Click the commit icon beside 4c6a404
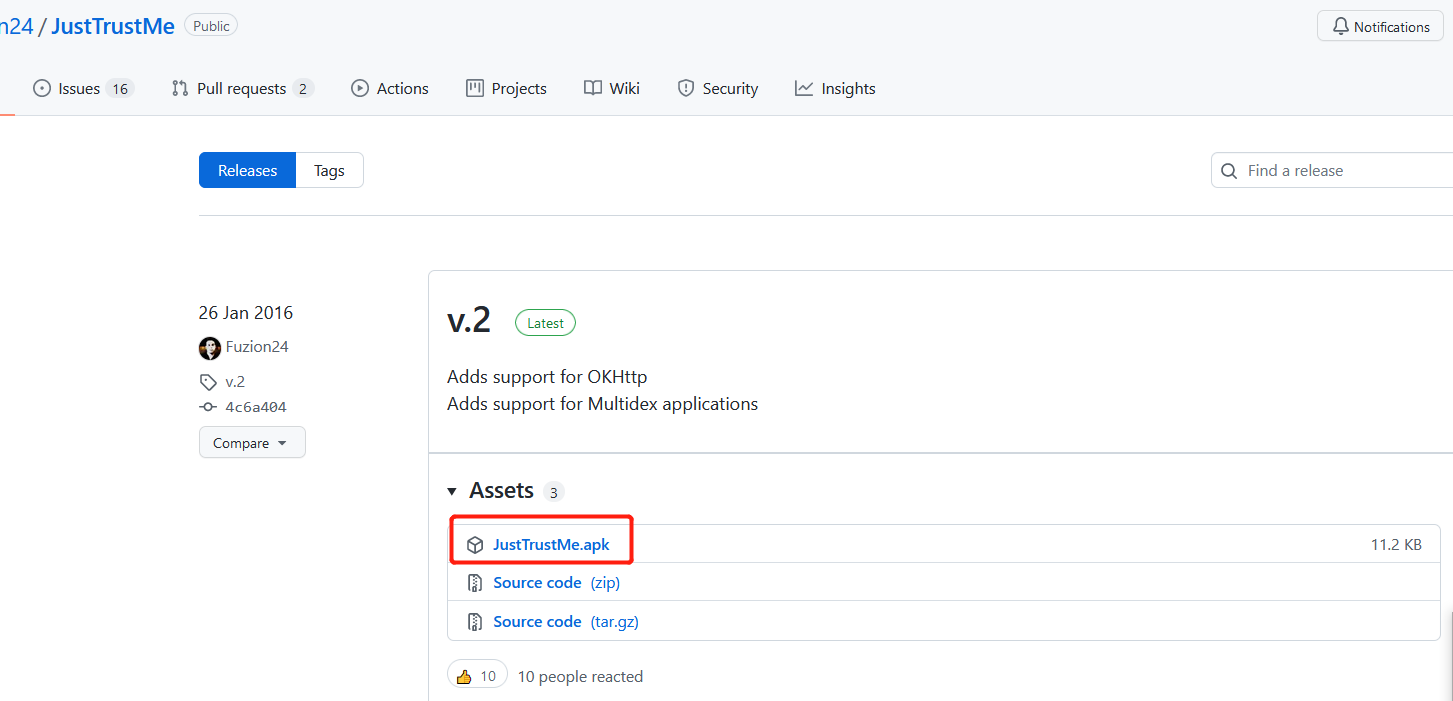 point(207,407)
